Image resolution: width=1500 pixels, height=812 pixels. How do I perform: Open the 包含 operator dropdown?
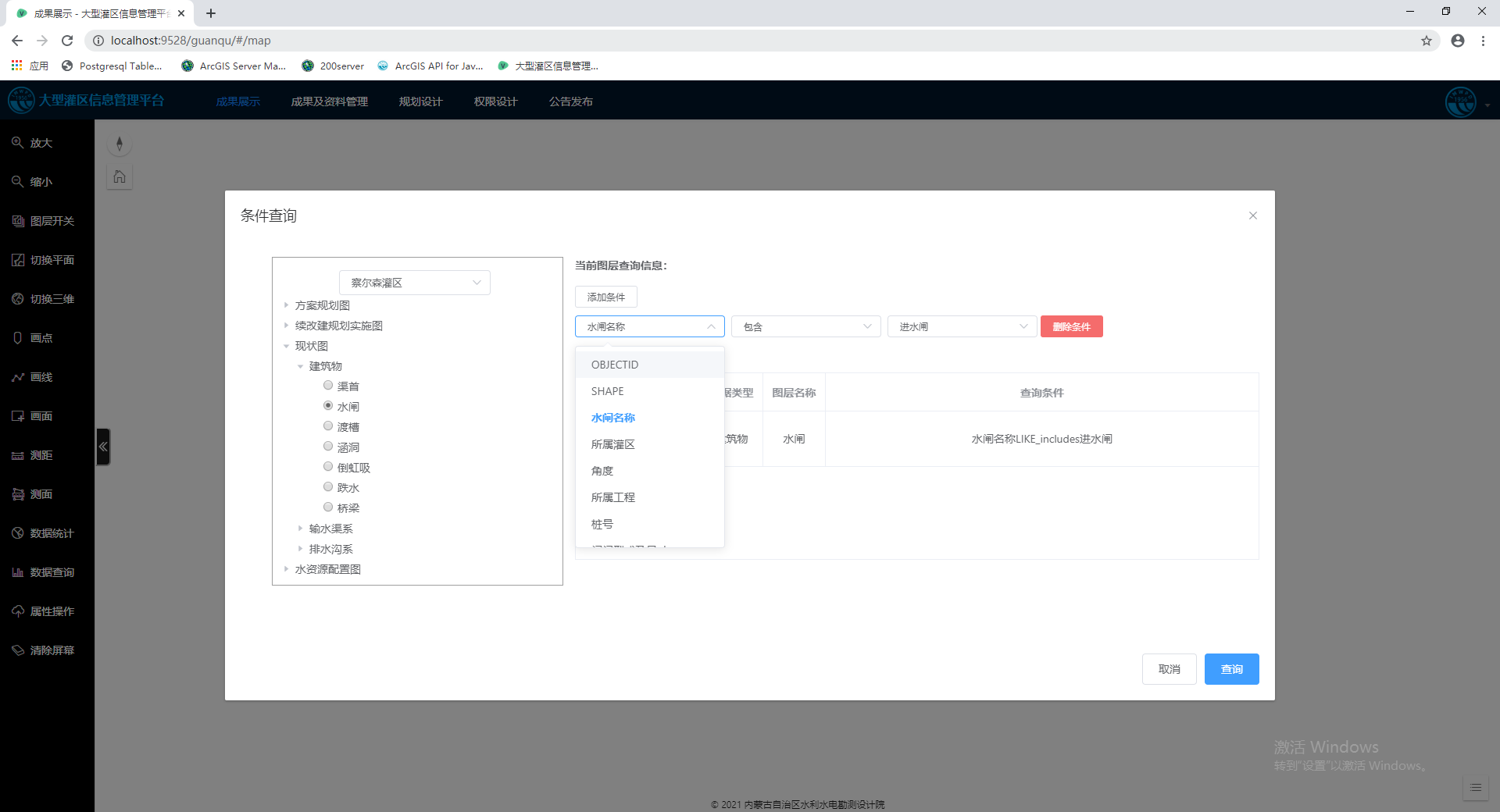806,326
